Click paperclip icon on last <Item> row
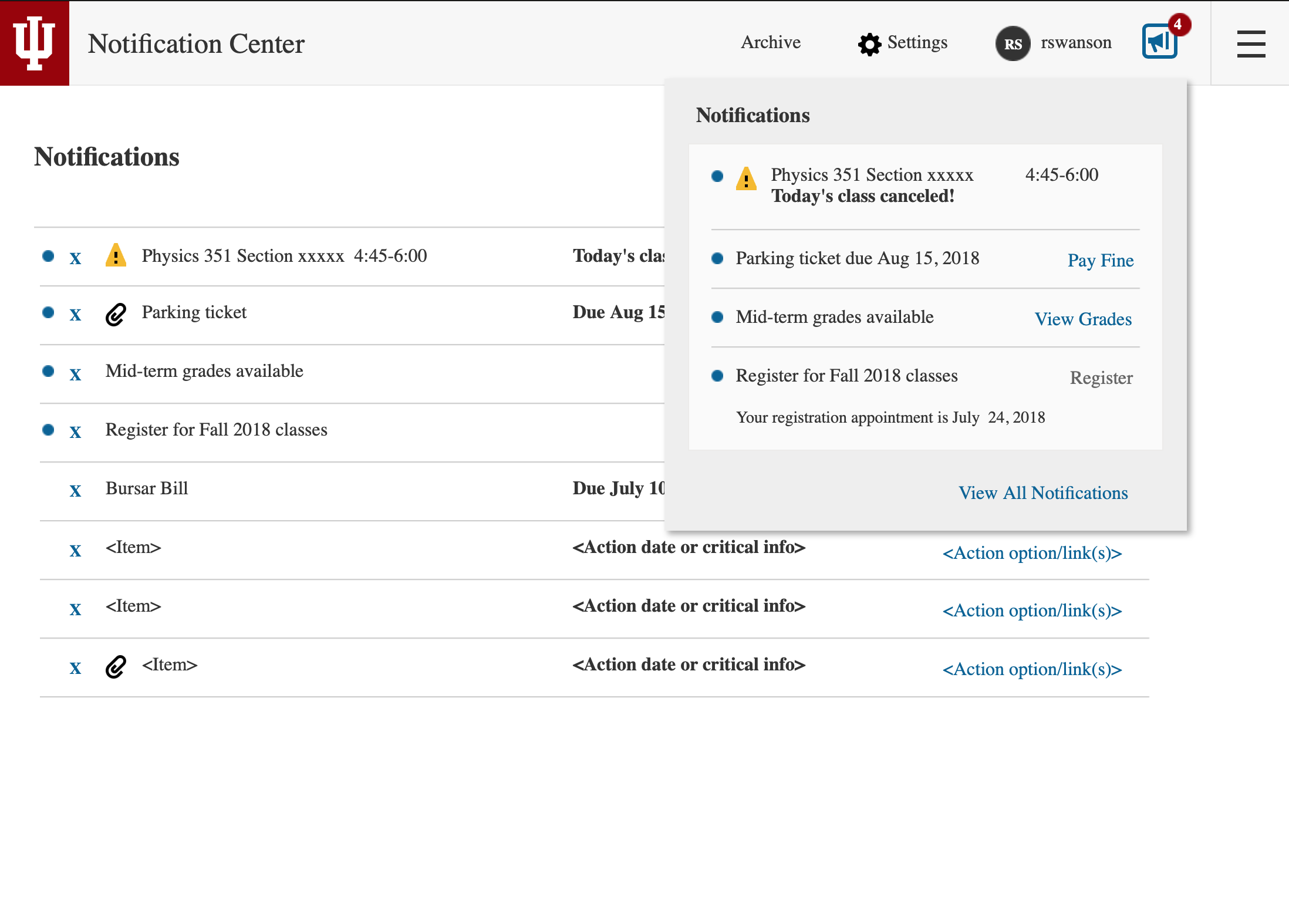This screenshot has height=924, width=1289. point(116,667)
